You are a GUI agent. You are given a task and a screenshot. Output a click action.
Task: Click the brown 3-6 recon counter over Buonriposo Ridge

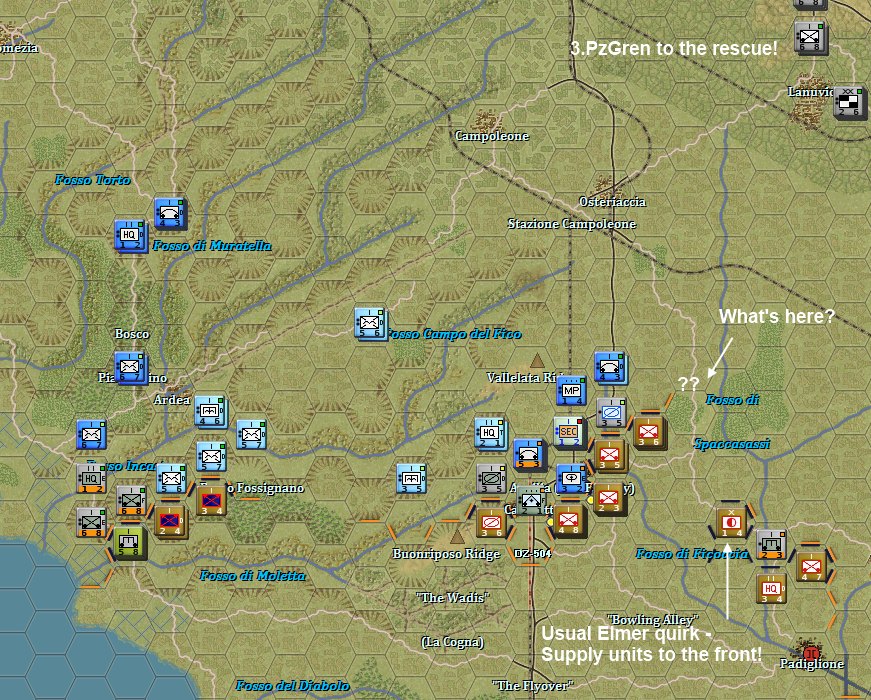coord(491,523)
